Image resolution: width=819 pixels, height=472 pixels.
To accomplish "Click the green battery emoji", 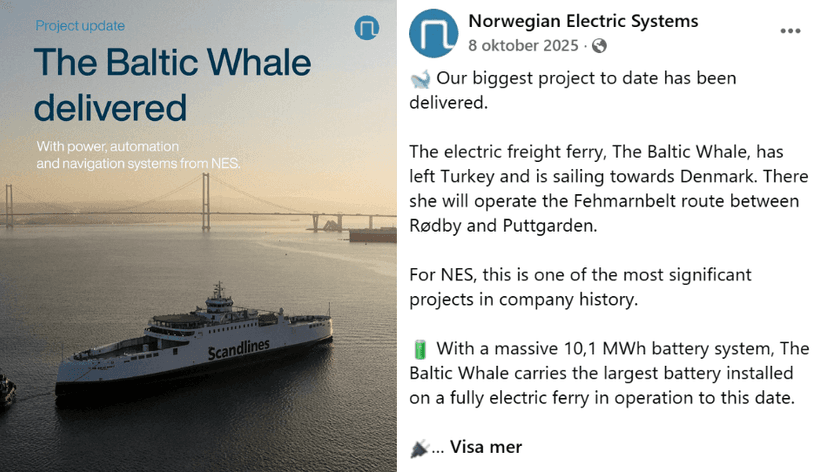I will [x=419, y=350].
